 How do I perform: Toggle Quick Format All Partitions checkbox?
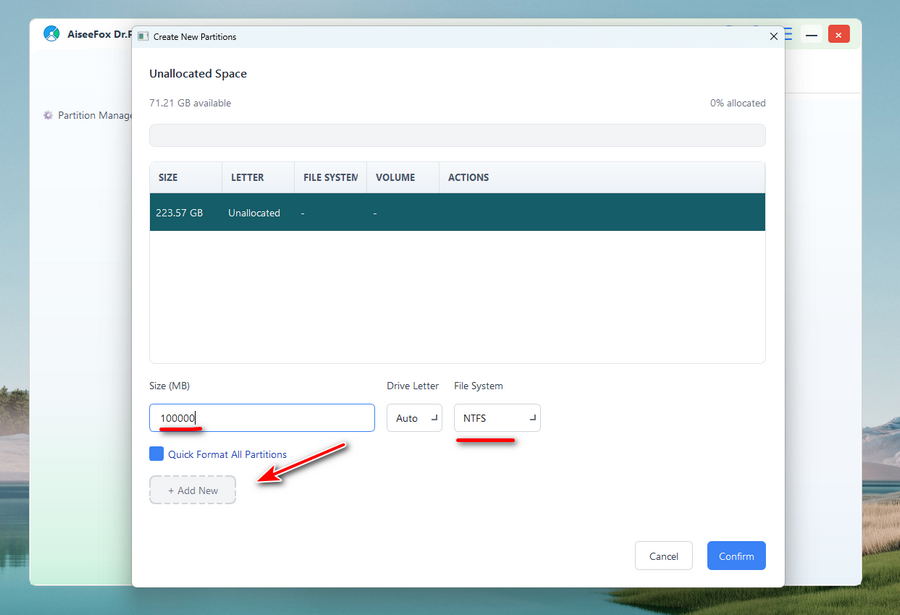click(156, 454)
